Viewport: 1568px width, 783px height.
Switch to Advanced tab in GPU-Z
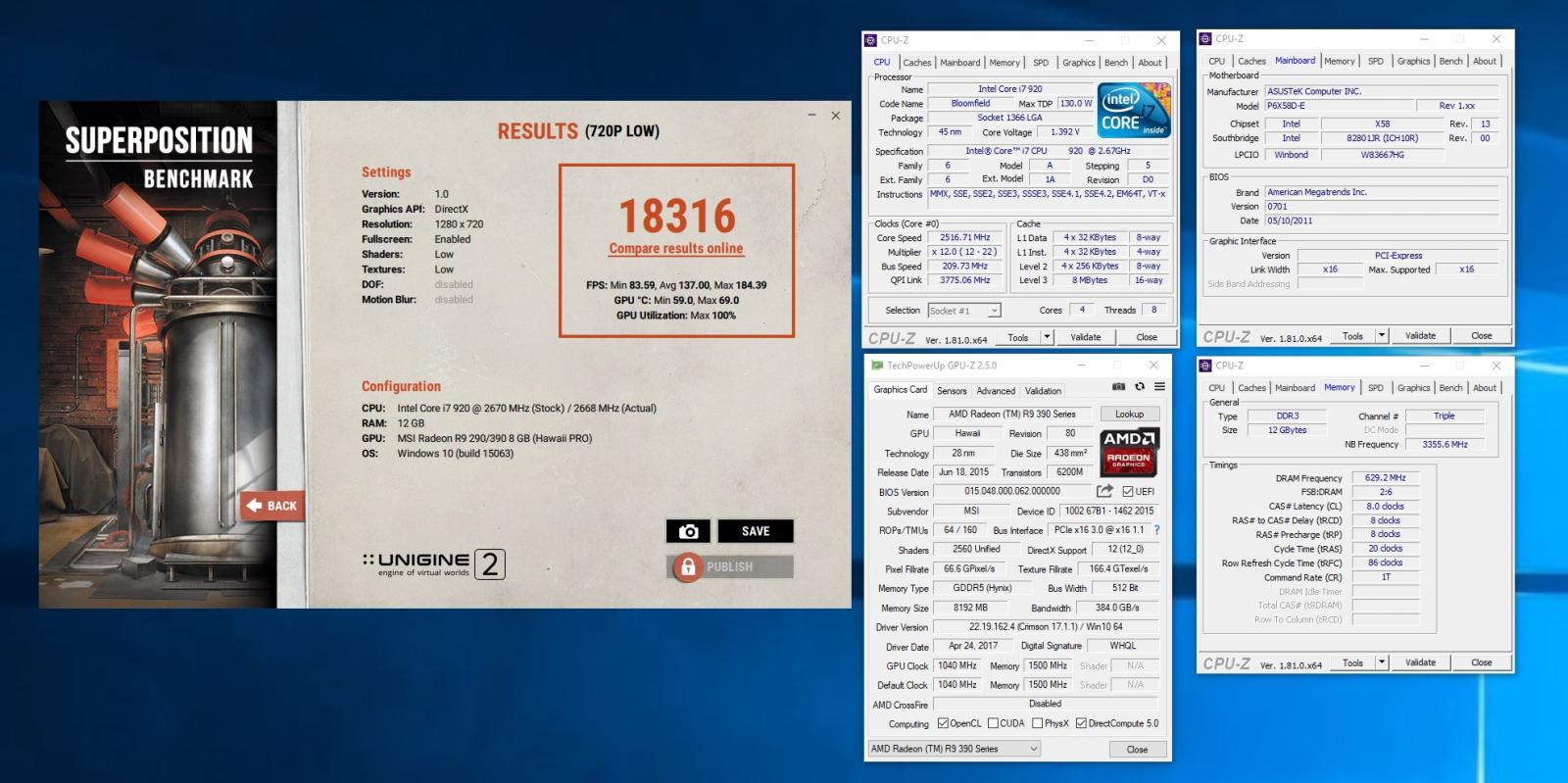996,390
